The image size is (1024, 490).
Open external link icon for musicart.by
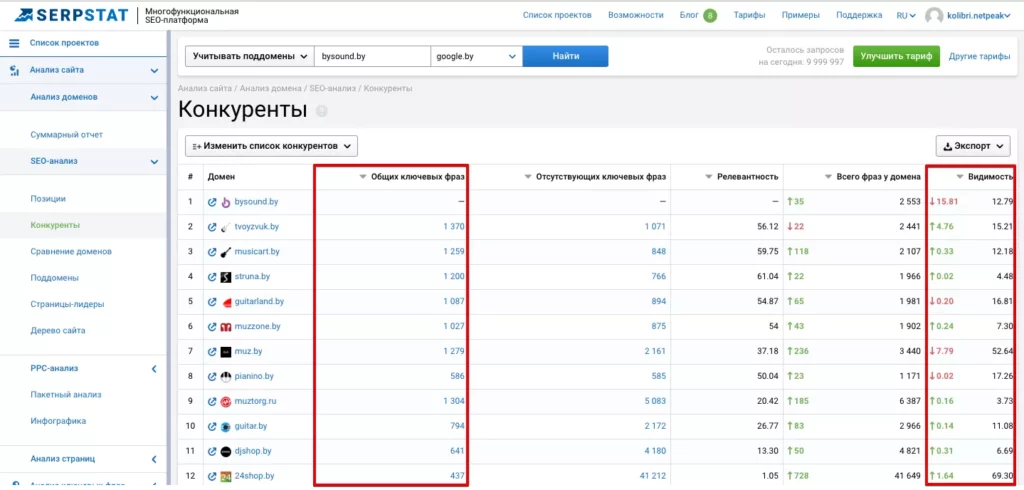(x=212, y=252)
